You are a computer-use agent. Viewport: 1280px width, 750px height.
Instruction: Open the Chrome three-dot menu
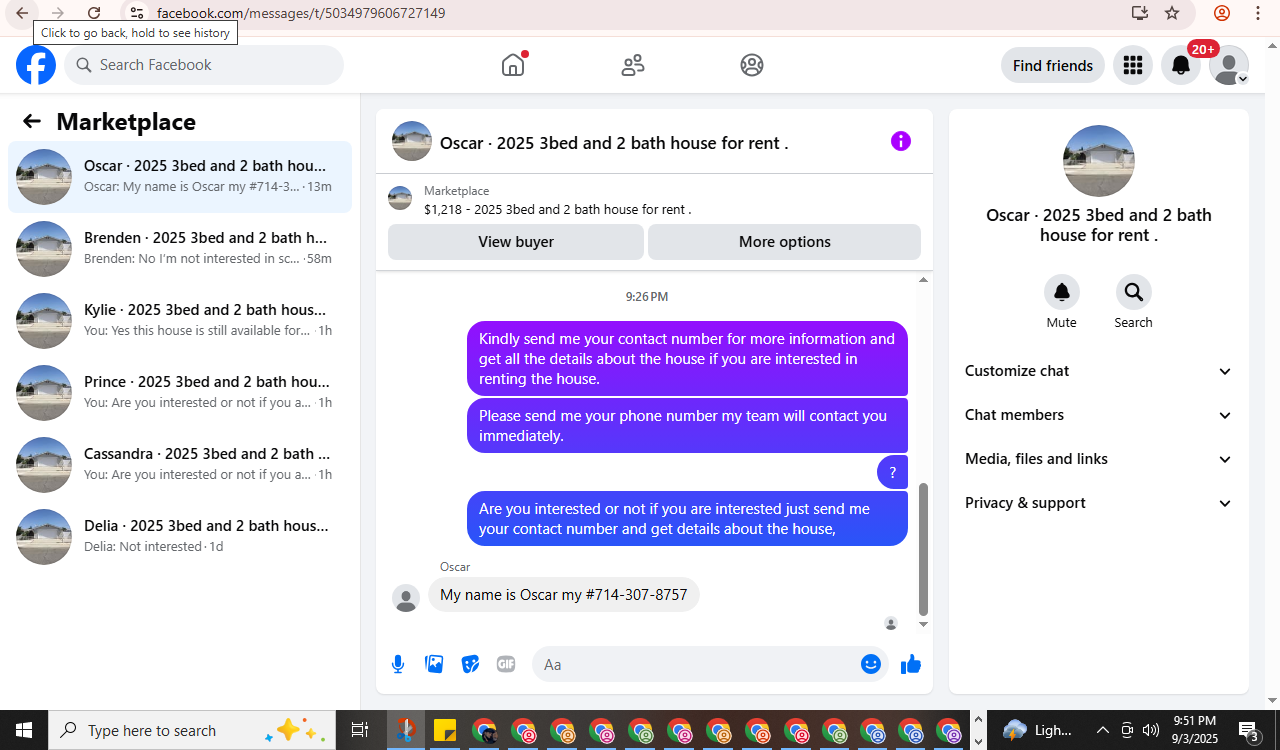[1258, 13]
